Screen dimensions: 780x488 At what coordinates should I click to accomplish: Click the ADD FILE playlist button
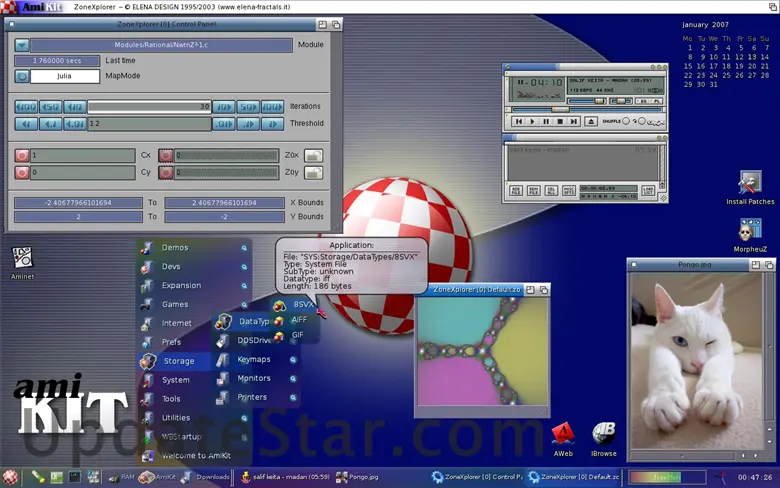point(516,191)
